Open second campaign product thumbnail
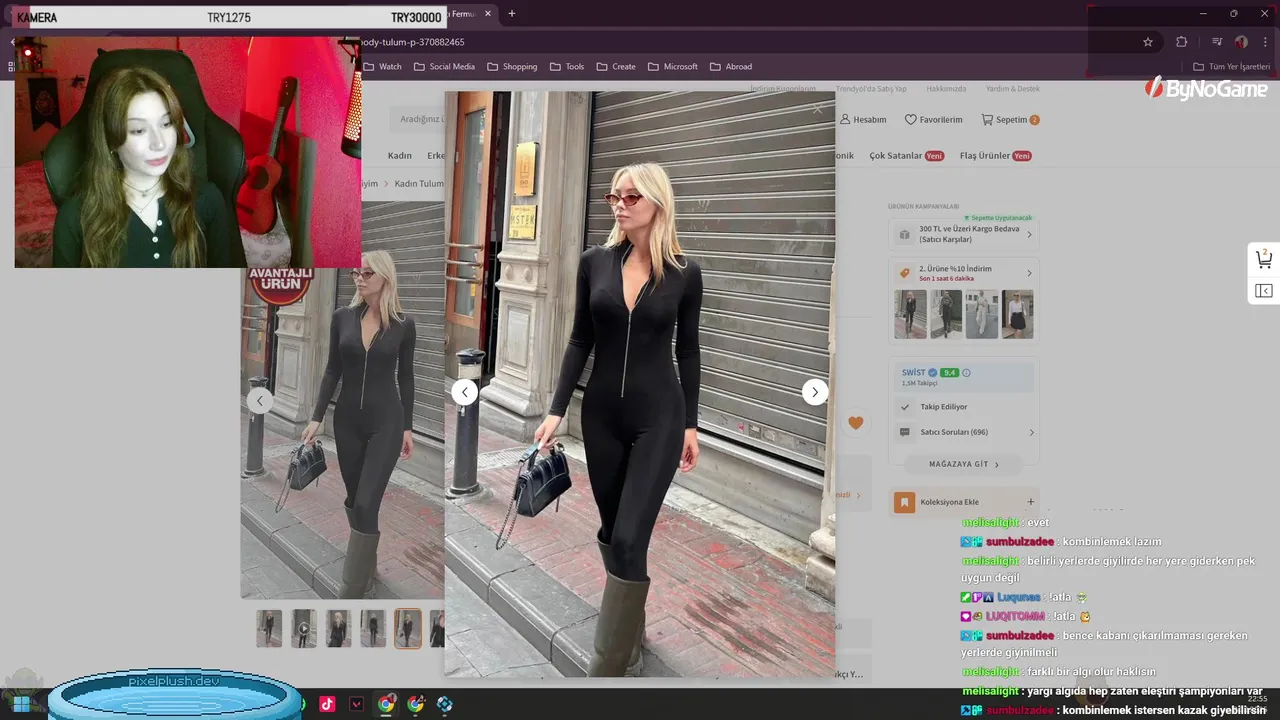This screenshot has height=720, width=1280. (946, 314)
